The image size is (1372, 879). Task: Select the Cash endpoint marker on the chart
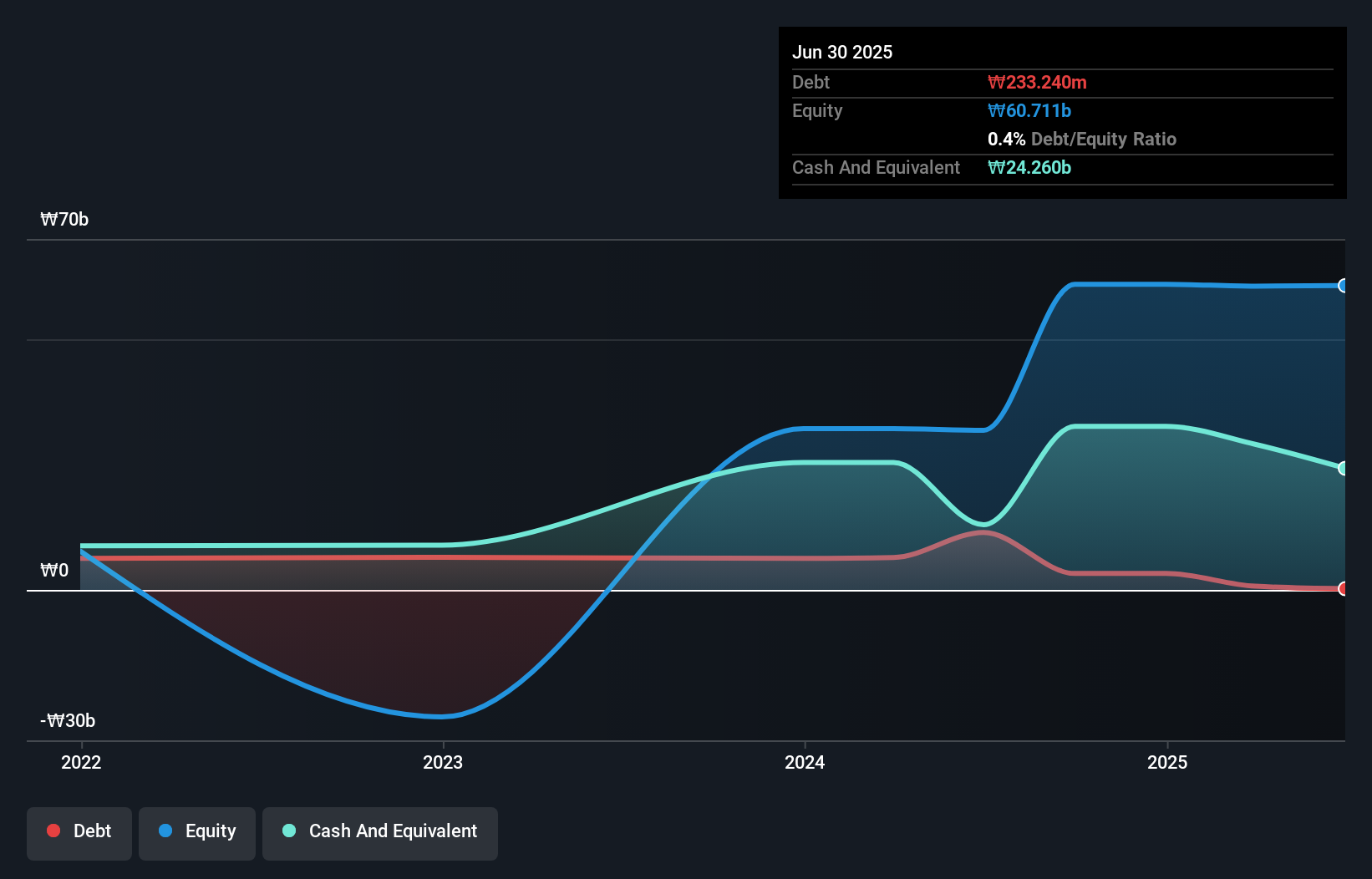1343,467
